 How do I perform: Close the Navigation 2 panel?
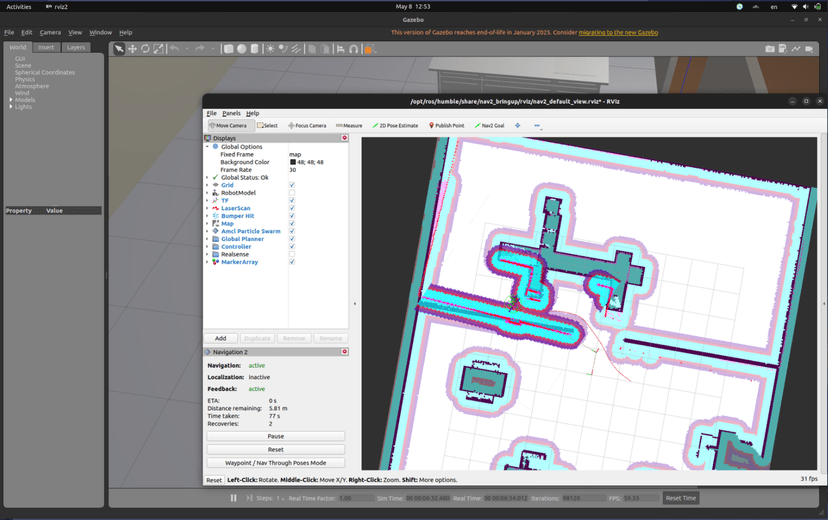point(344,352)
